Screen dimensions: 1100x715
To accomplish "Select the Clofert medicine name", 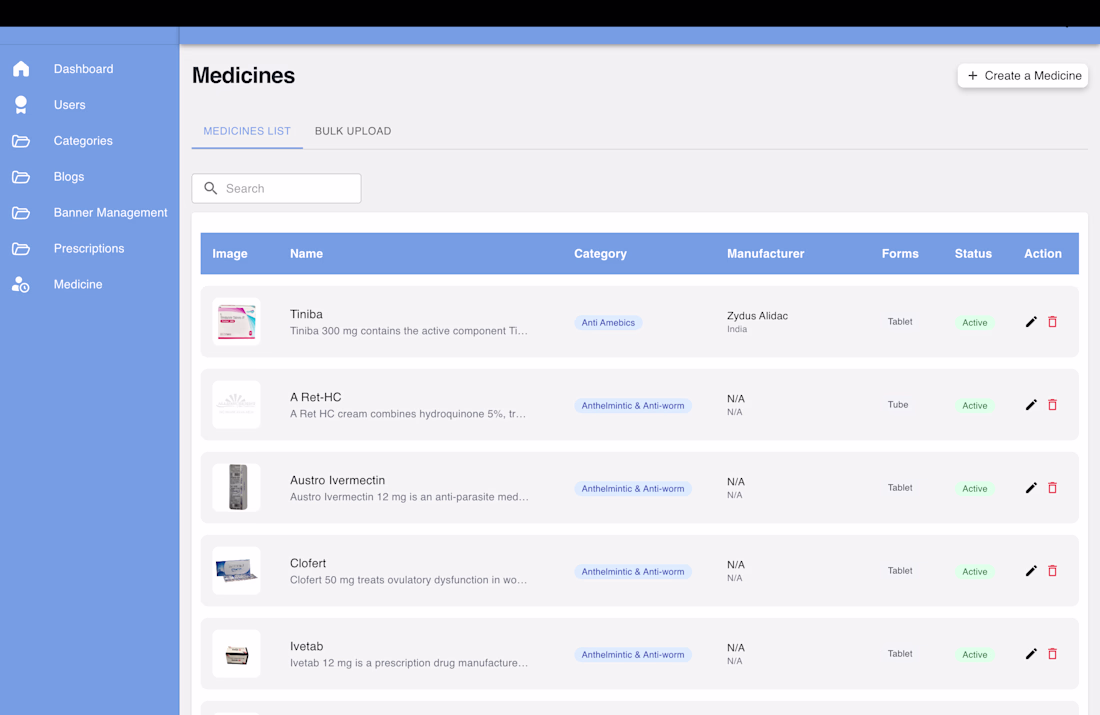I will [x=308, y=563].
